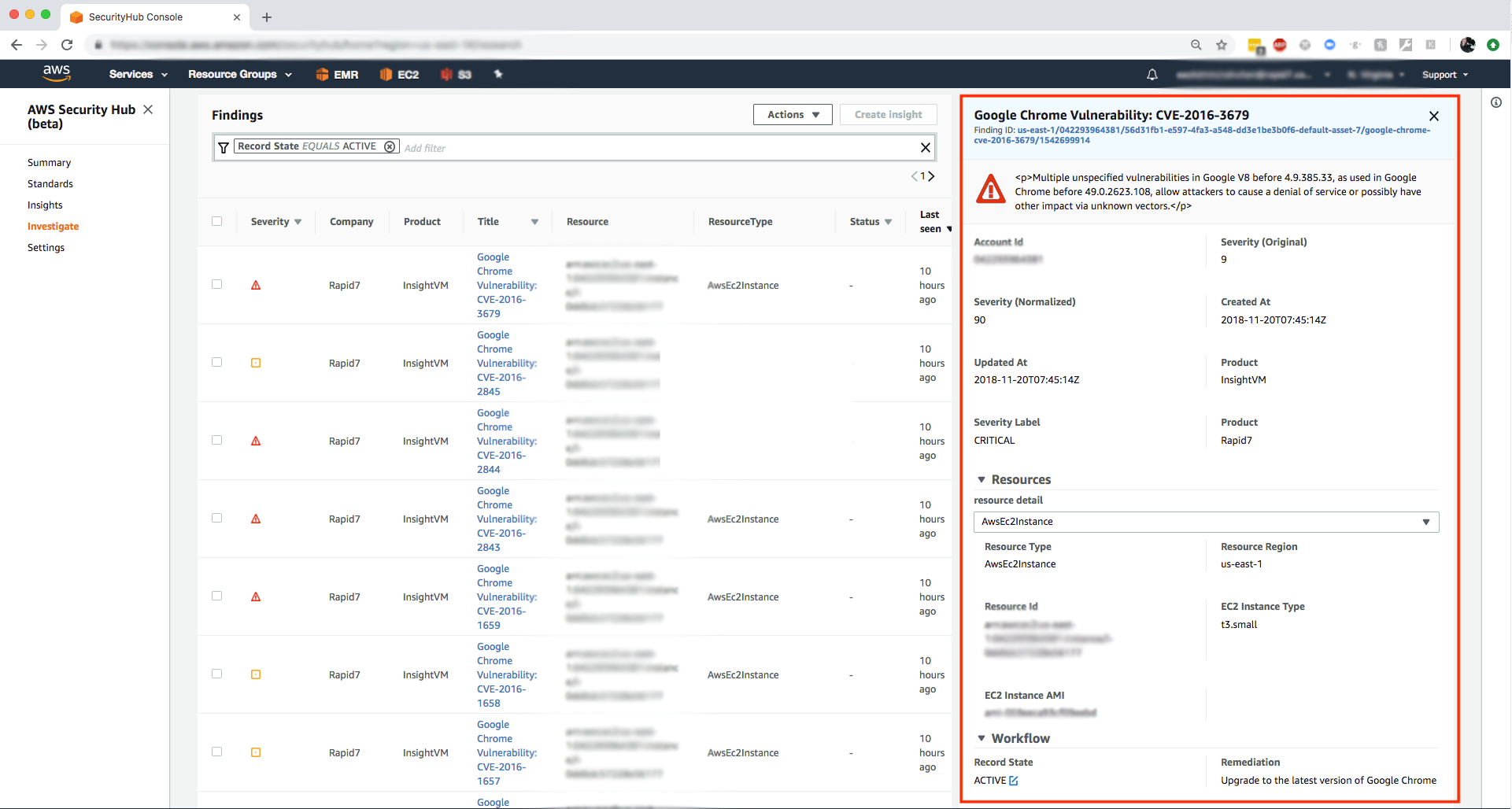Open the notifications bell

(1152, 74)
